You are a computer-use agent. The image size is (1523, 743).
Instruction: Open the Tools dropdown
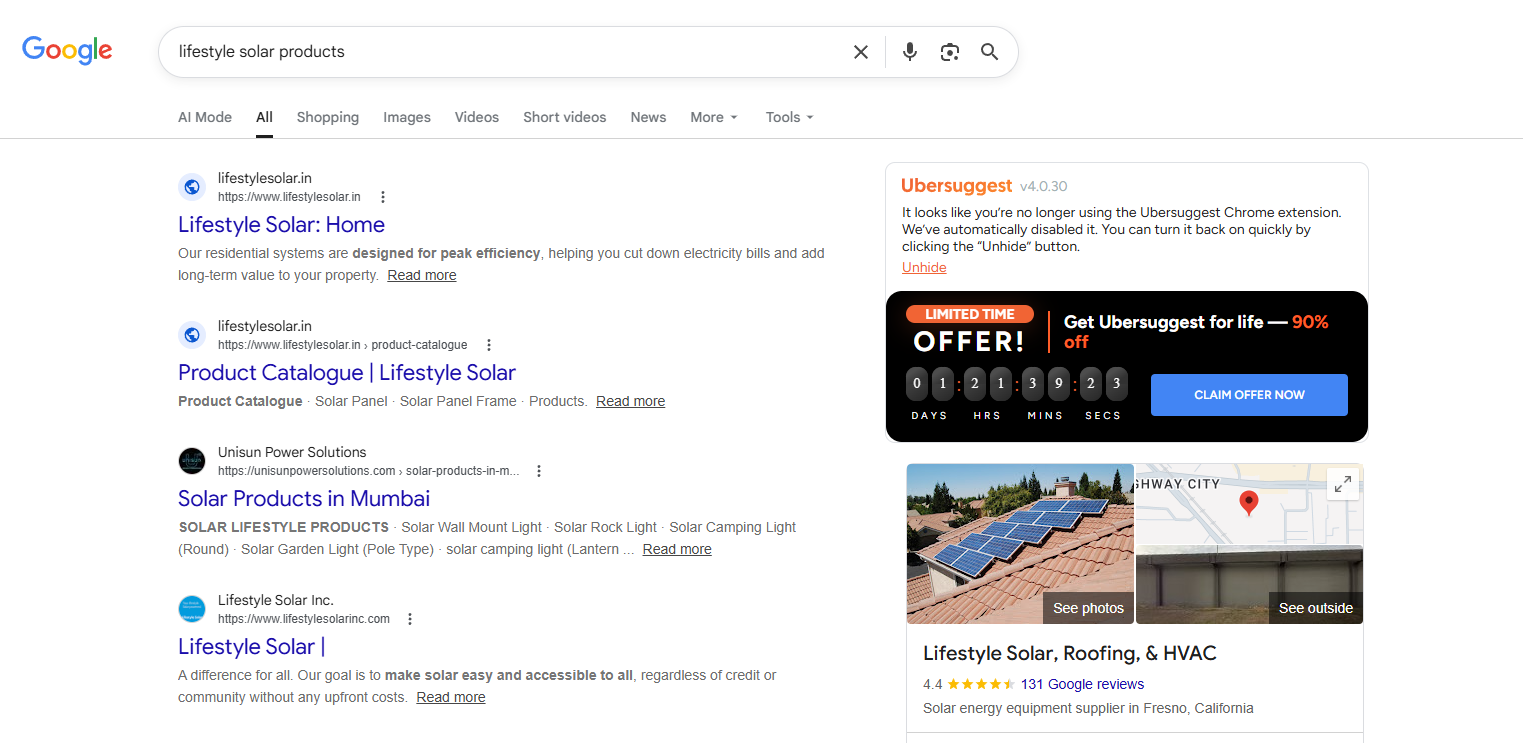click(x=790, y=117)
